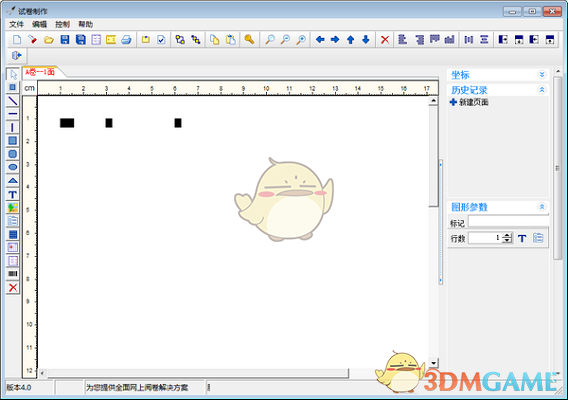The image size is (568, 400).
Task: Click the single floppy-disk save icon
Action: pyautogui.click(x=64, y=39)
